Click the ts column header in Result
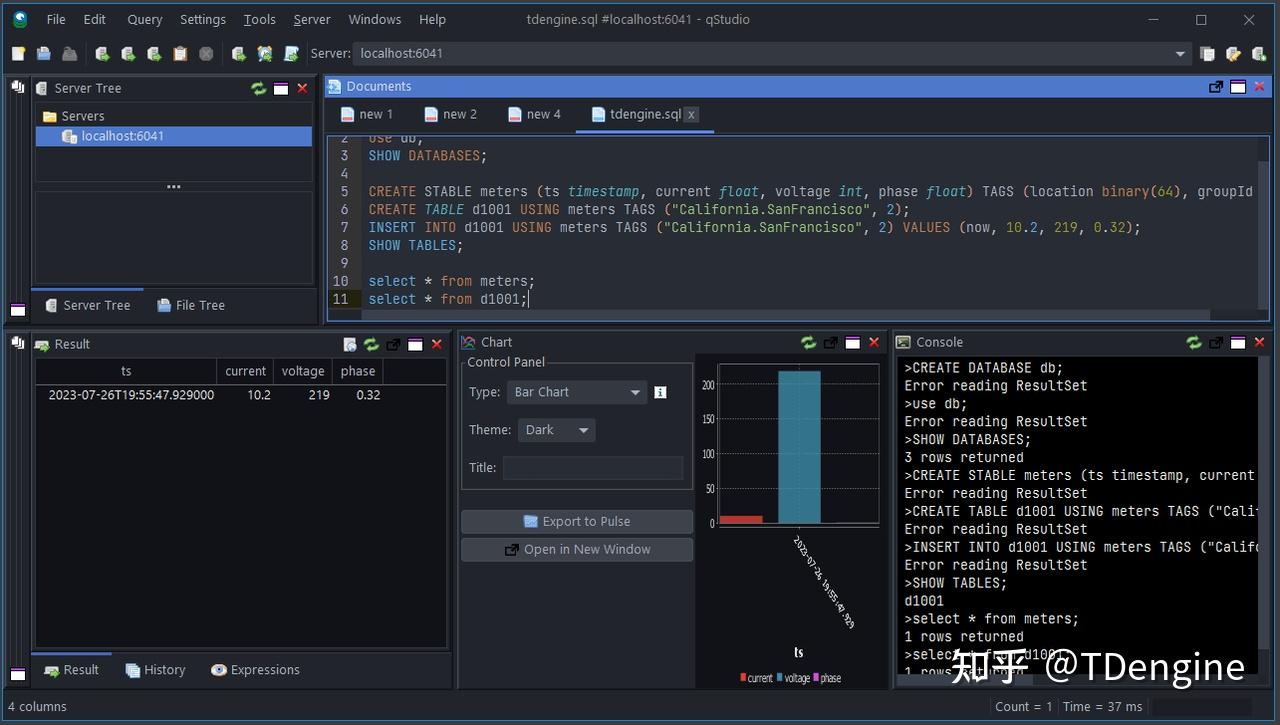 pyautogui.click(x=126, y=371)
